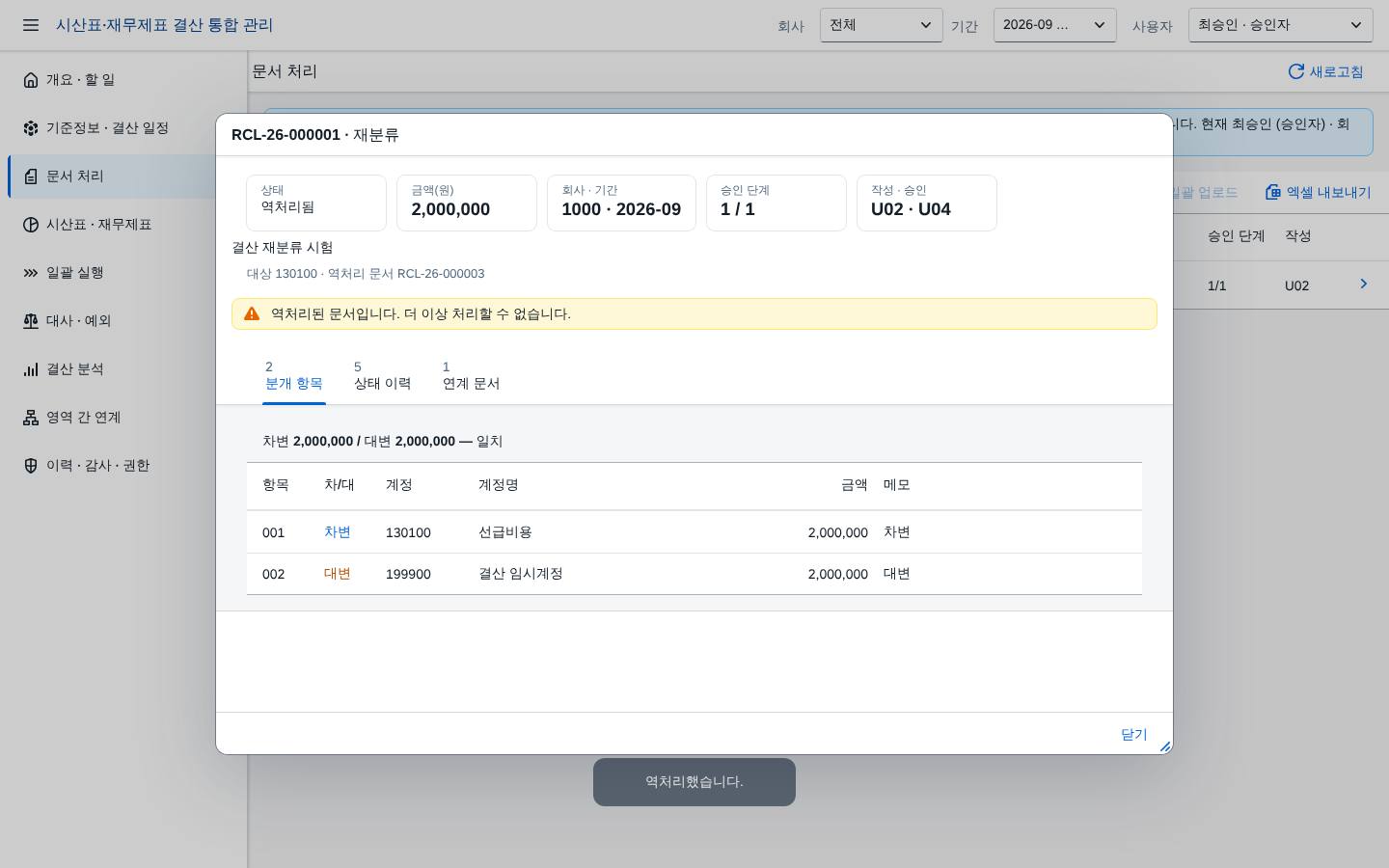Click the document icon beside 문서 처리
The image size is (1389, 868).
[31, 176]
